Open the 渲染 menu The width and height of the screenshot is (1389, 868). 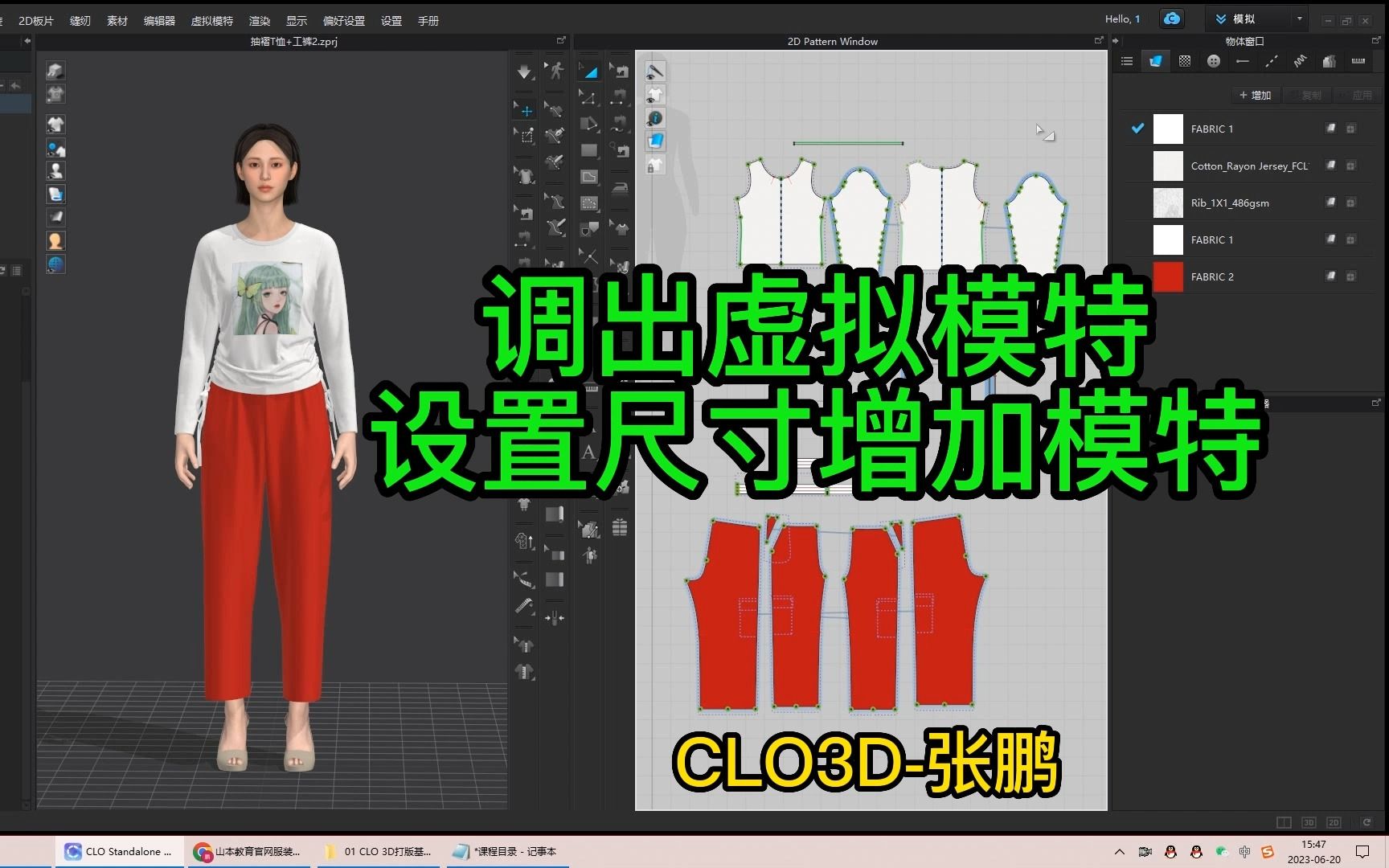[x=260, y=21]
